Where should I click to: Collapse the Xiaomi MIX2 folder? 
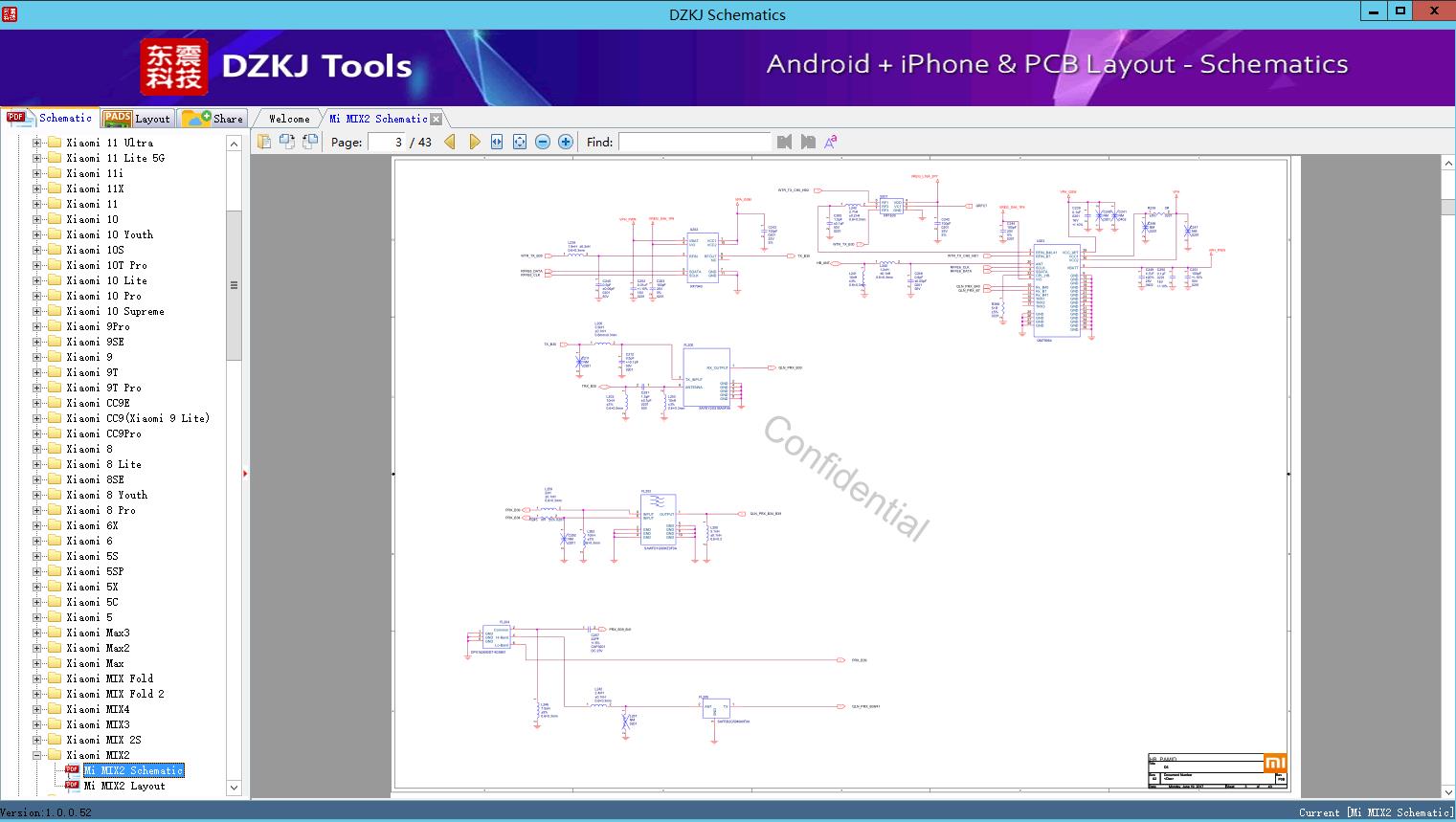36,755
